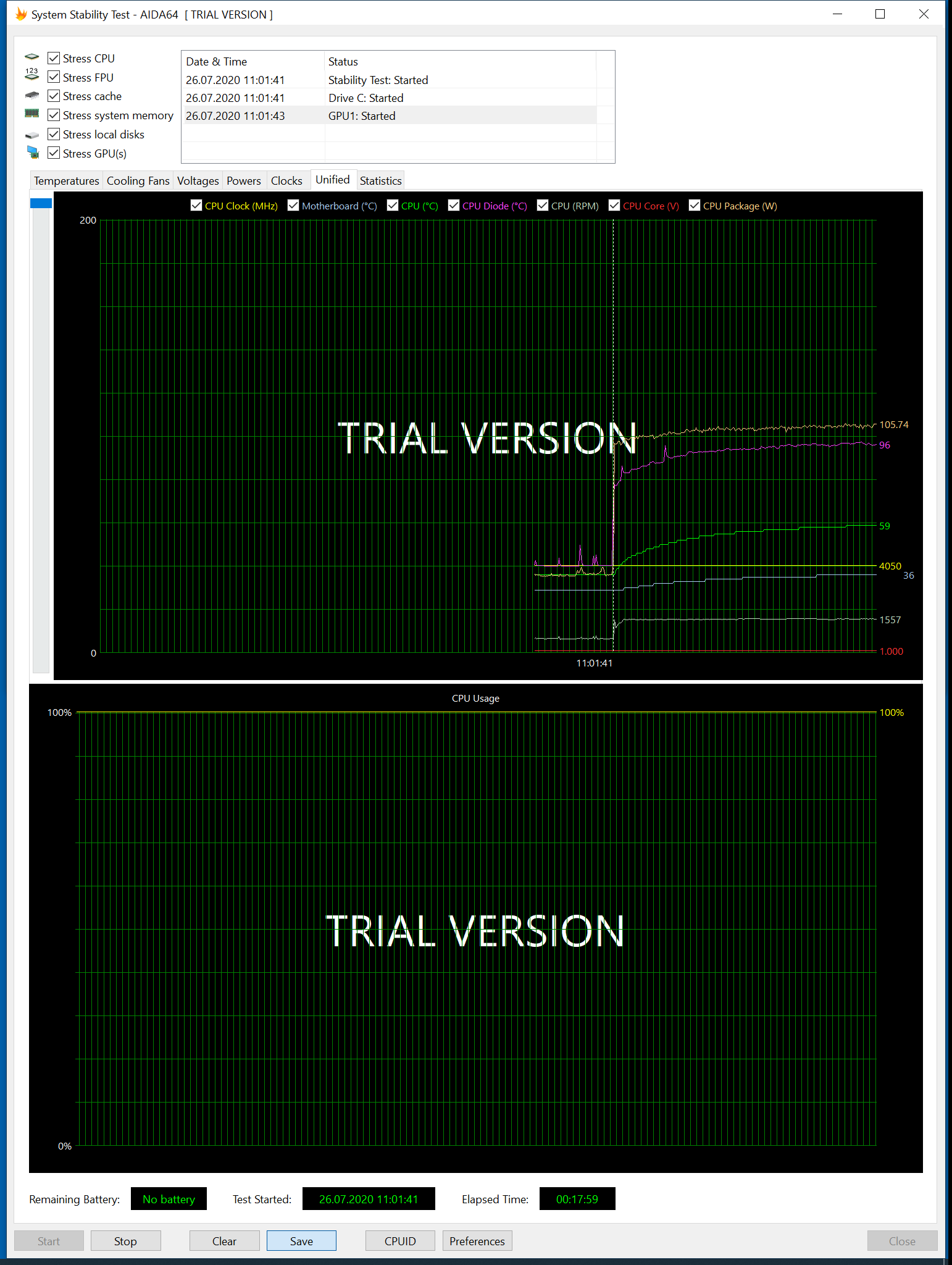Hide CPU Clock (MHz) graph line
Image resolution: width=952 pixels, height=1265 pixels.
(x=196, y=206)
